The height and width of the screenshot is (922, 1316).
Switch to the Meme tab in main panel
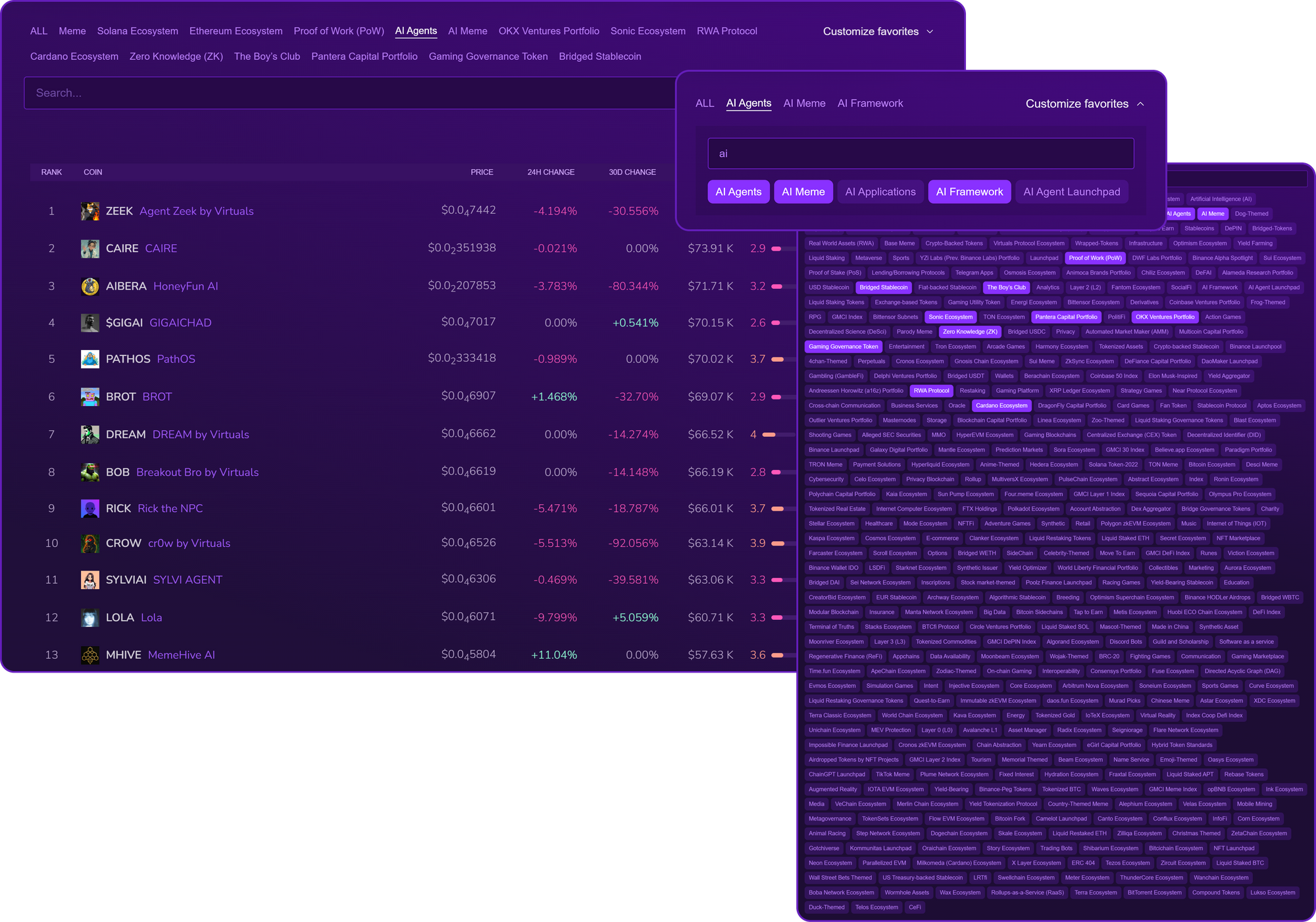(72, 31)
